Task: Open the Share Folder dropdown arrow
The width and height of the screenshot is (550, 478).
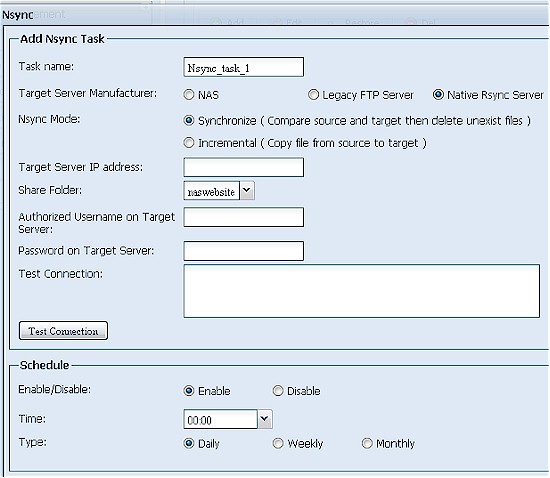Action: pos(247,191)
